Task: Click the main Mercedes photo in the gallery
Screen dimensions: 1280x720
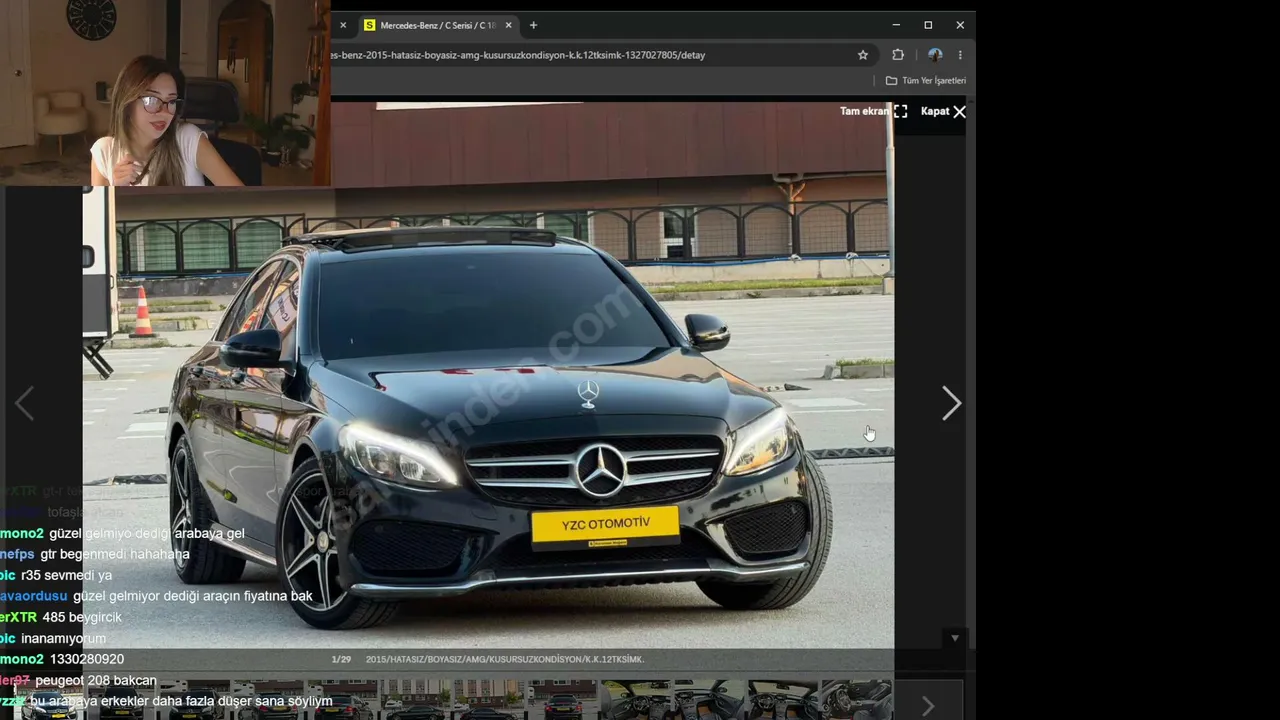Action: 488,375
